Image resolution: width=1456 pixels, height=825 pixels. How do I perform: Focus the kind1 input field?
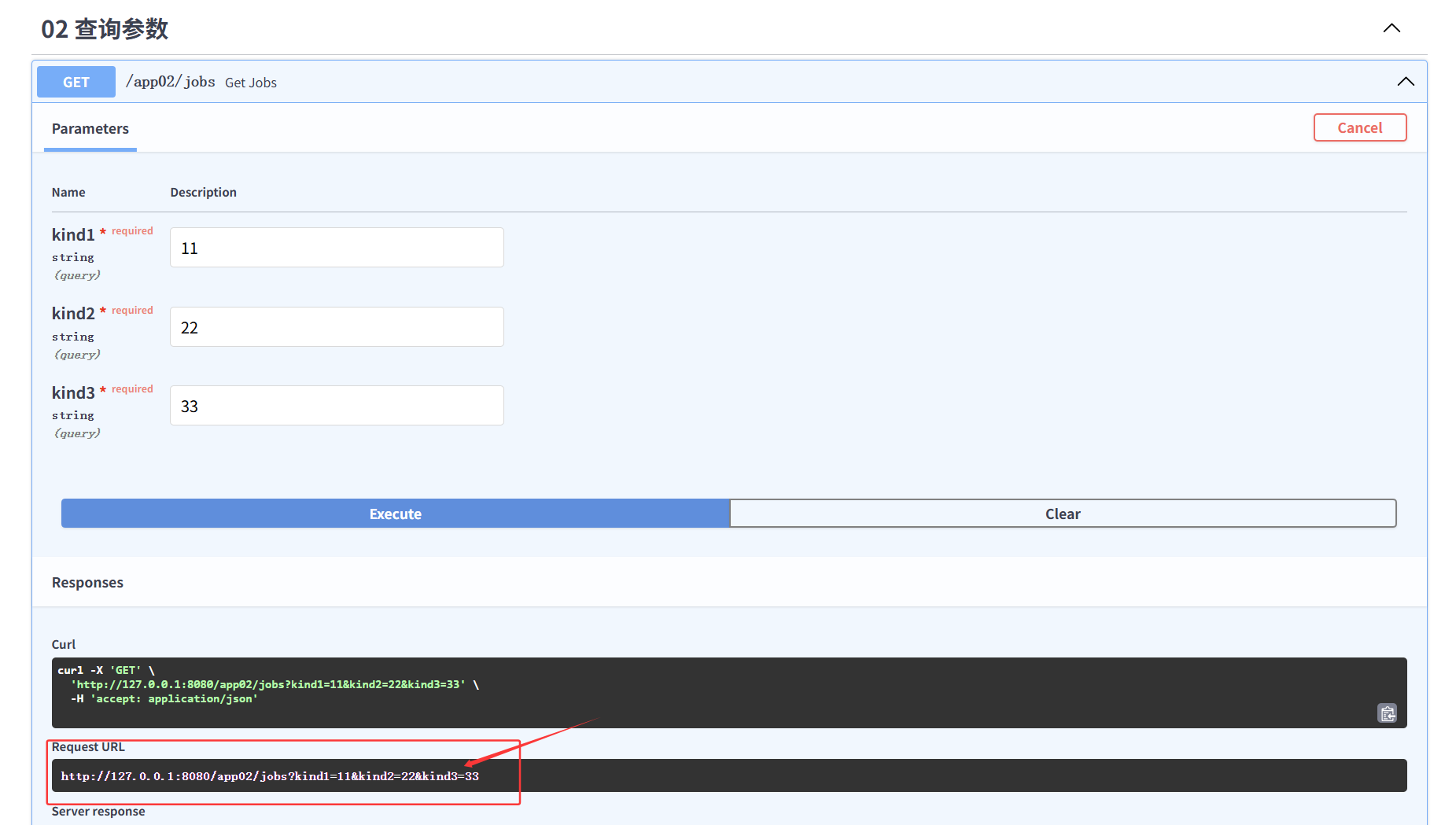click(337, 248)
